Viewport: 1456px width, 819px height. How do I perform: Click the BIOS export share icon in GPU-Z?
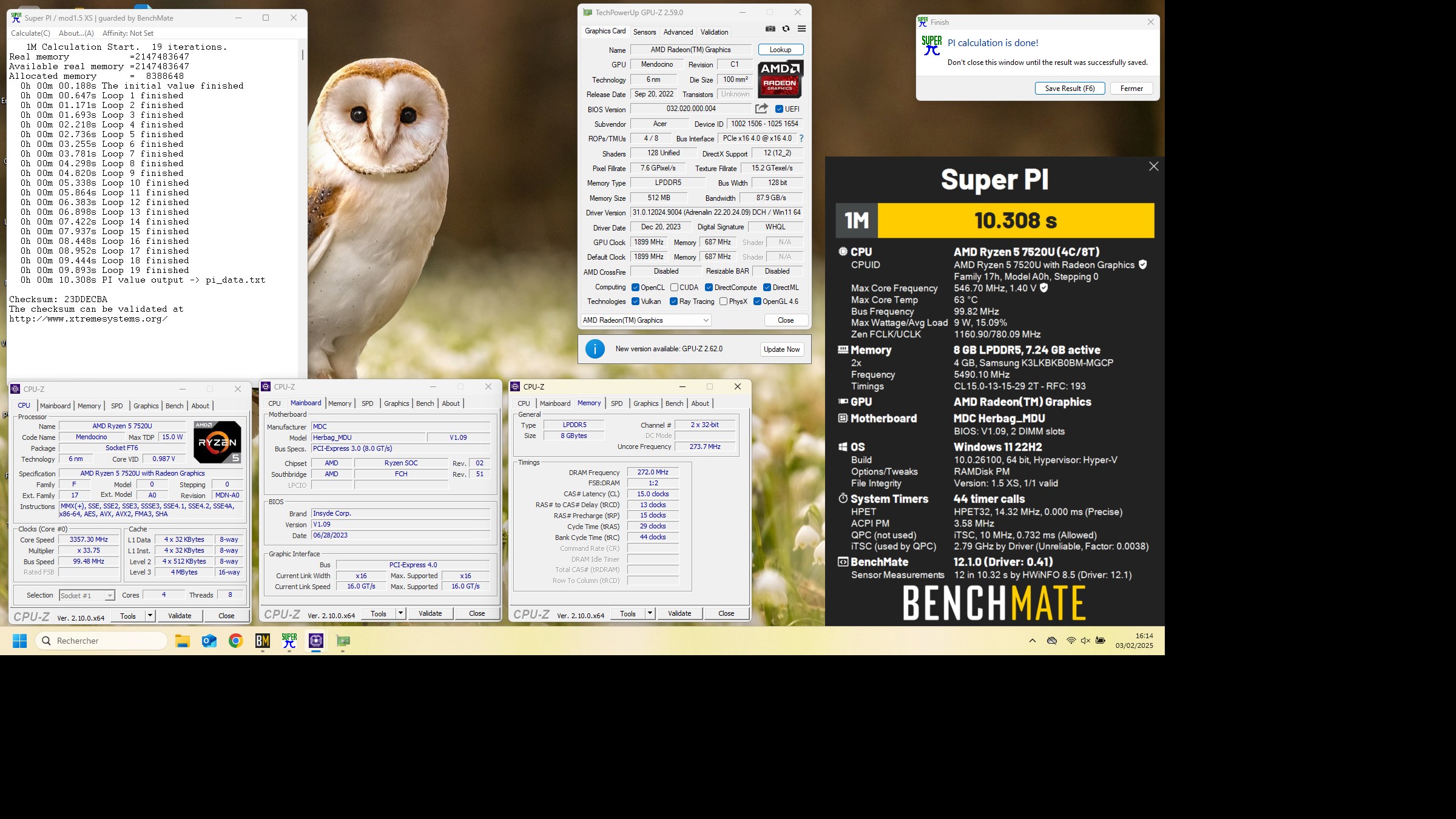(761, 109)
